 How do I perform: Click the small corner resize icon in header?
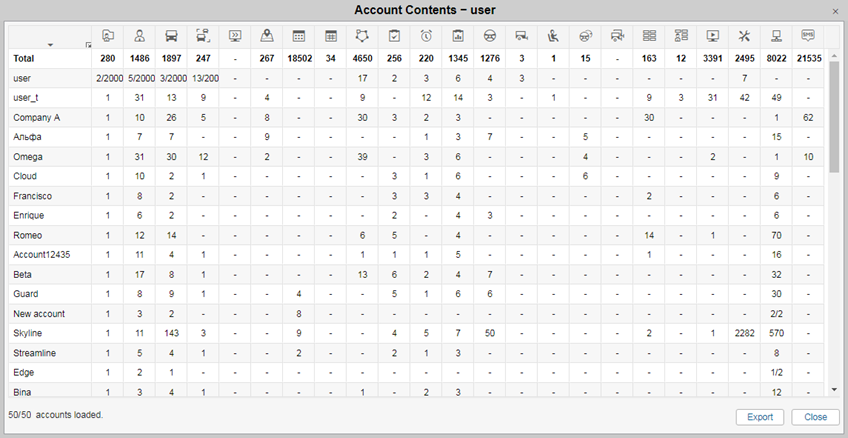pyautogui.click(x=88, y=46)
